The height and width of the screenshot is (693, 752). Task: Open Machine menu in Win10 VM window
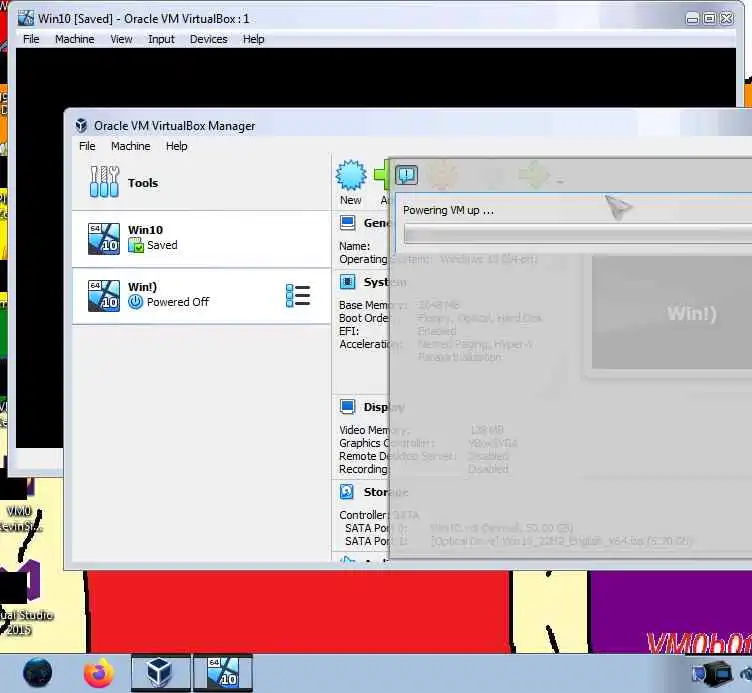[x=74, y=39]
